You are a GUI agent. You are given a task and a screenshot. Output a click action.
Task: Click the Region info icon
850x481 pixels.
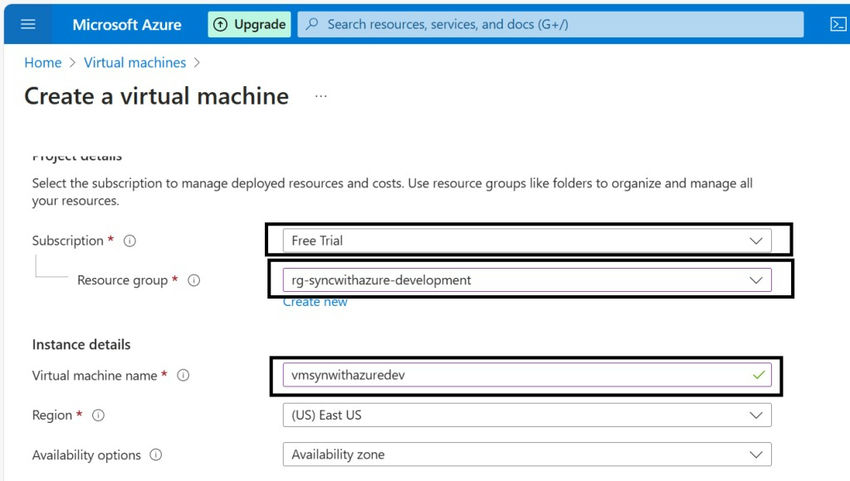pyautogui.click(x=98, y=415)
